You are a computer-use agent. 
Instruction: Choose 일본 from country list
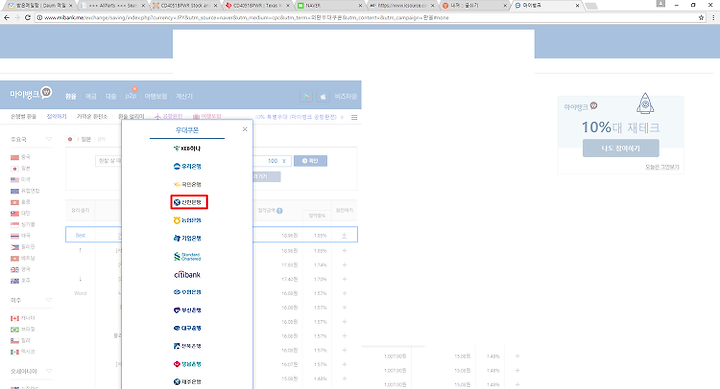click(x=20, y=169)
